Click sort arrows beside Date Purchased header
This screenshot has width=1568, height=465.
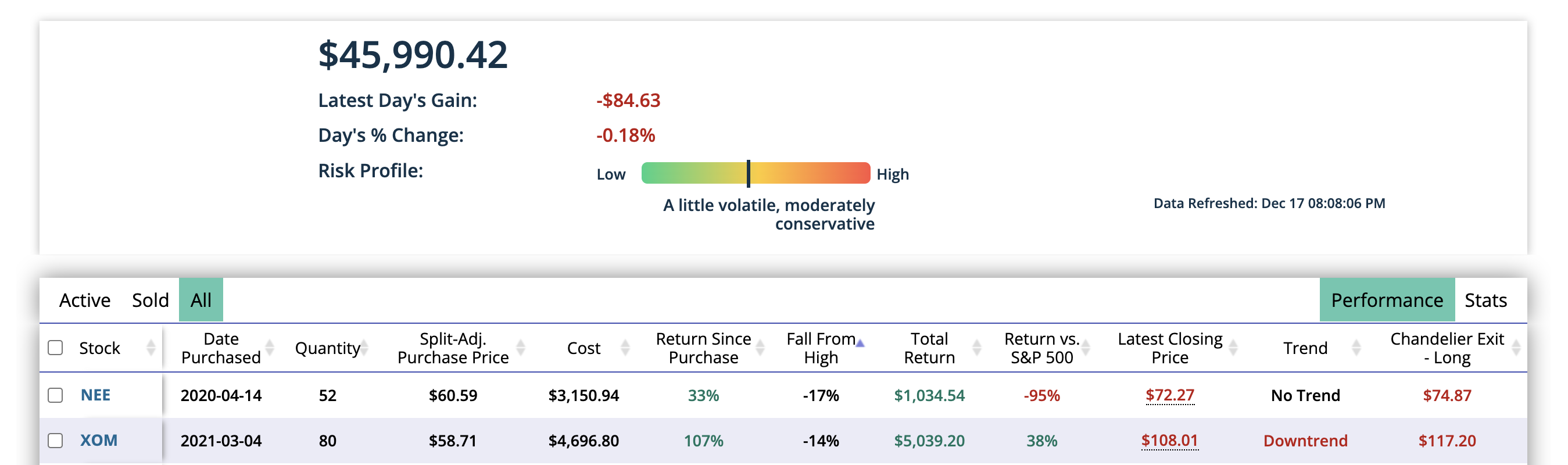(x=270, y=348)
